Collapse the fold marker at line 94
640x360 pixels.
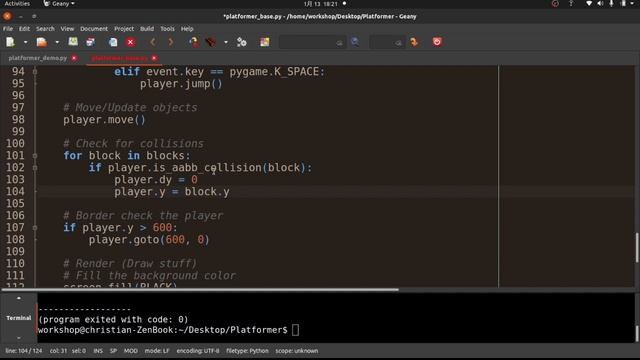(x=35, y=72)
